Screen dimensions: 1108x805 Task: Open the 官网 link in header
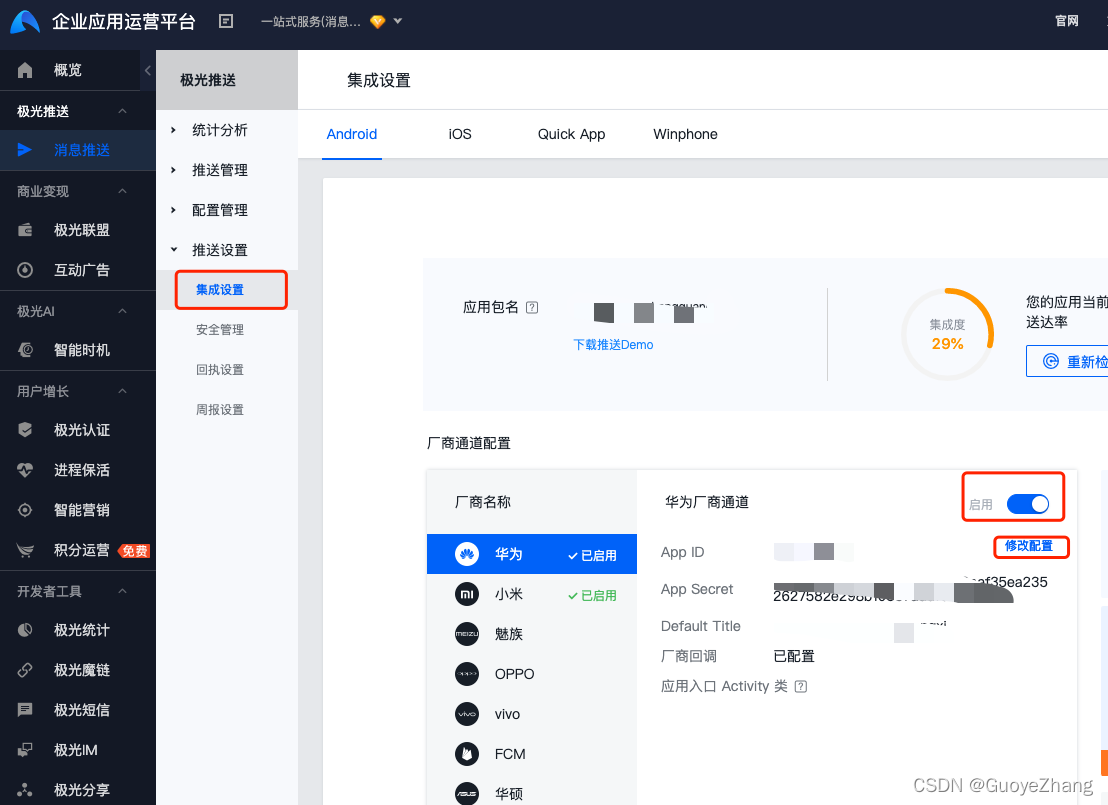pos(1066,21)
